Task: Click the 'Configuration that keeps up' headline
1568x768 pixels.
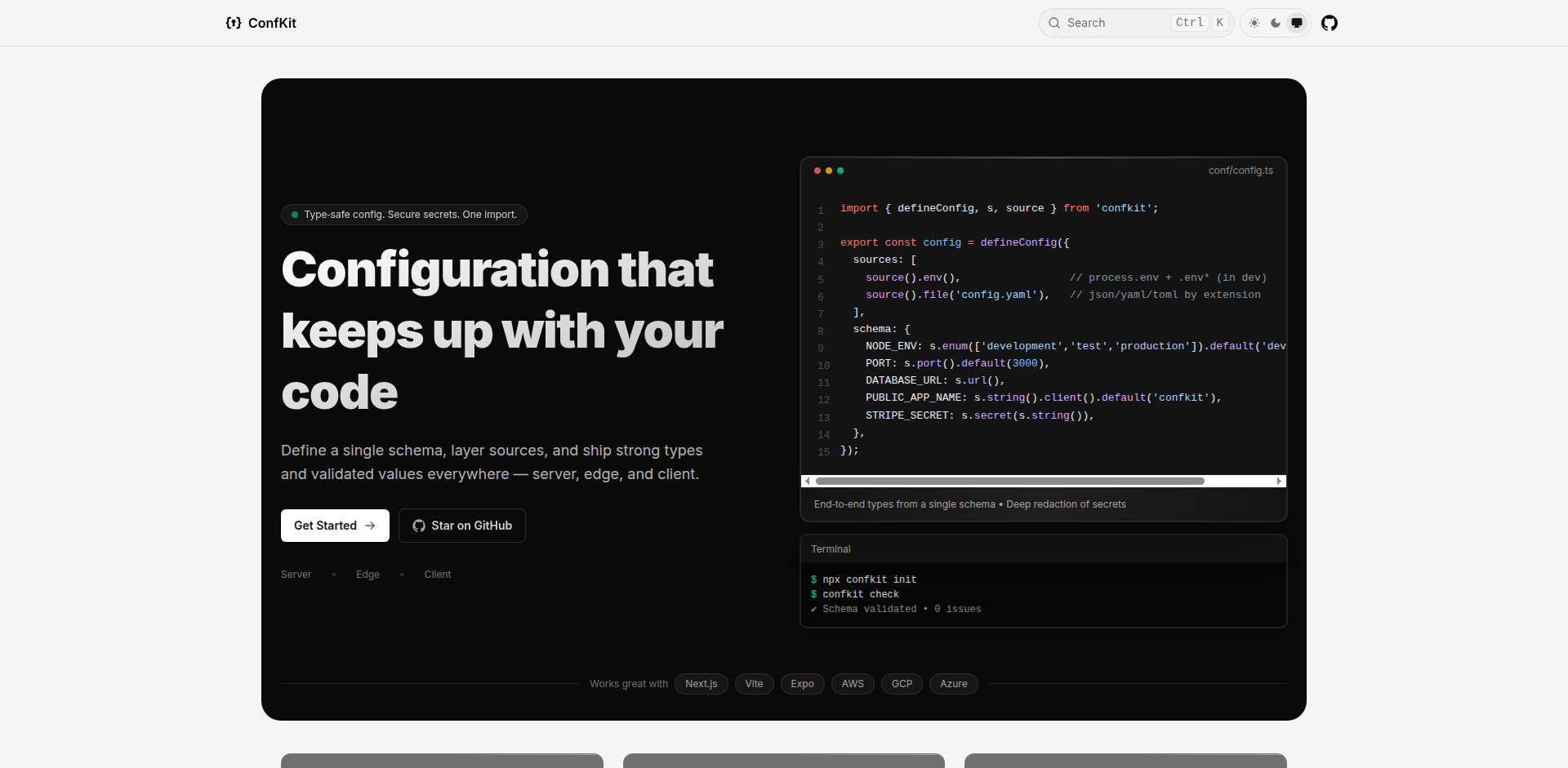Action: point(502,331)
